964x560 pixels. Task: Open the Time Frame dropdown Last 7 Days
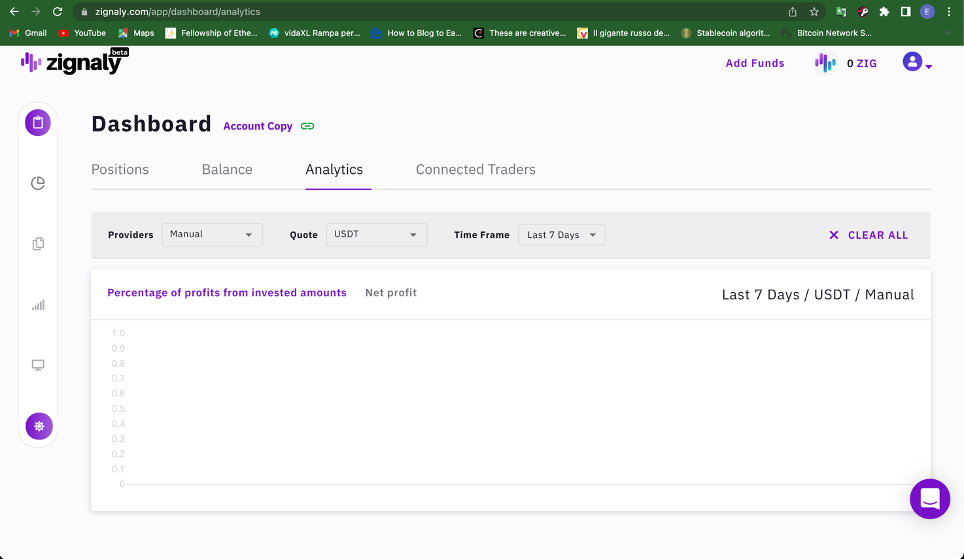click(x=561, y=235)
